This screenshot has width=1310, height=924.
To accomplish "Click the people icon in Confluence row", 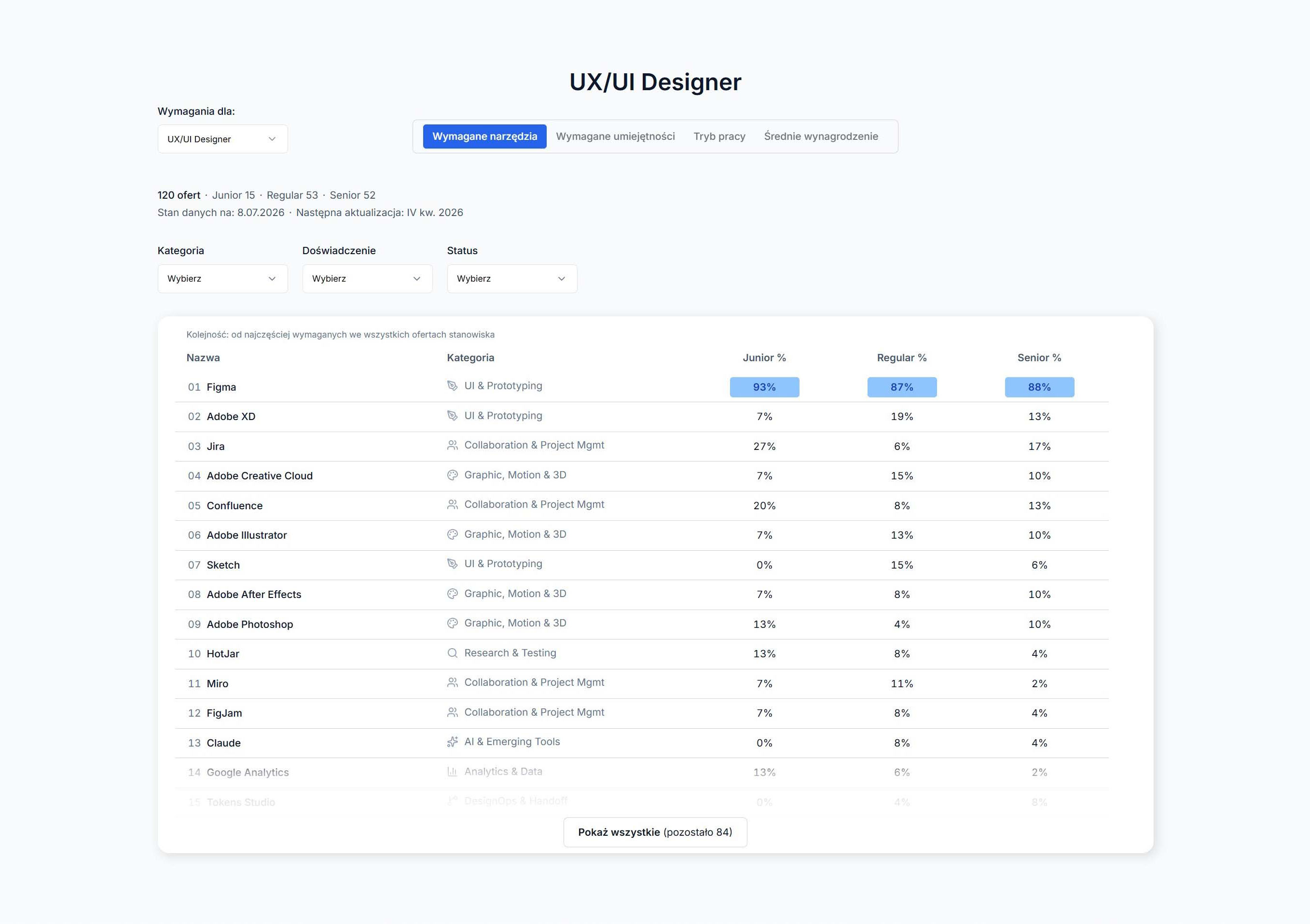I will tap(452, 504).
